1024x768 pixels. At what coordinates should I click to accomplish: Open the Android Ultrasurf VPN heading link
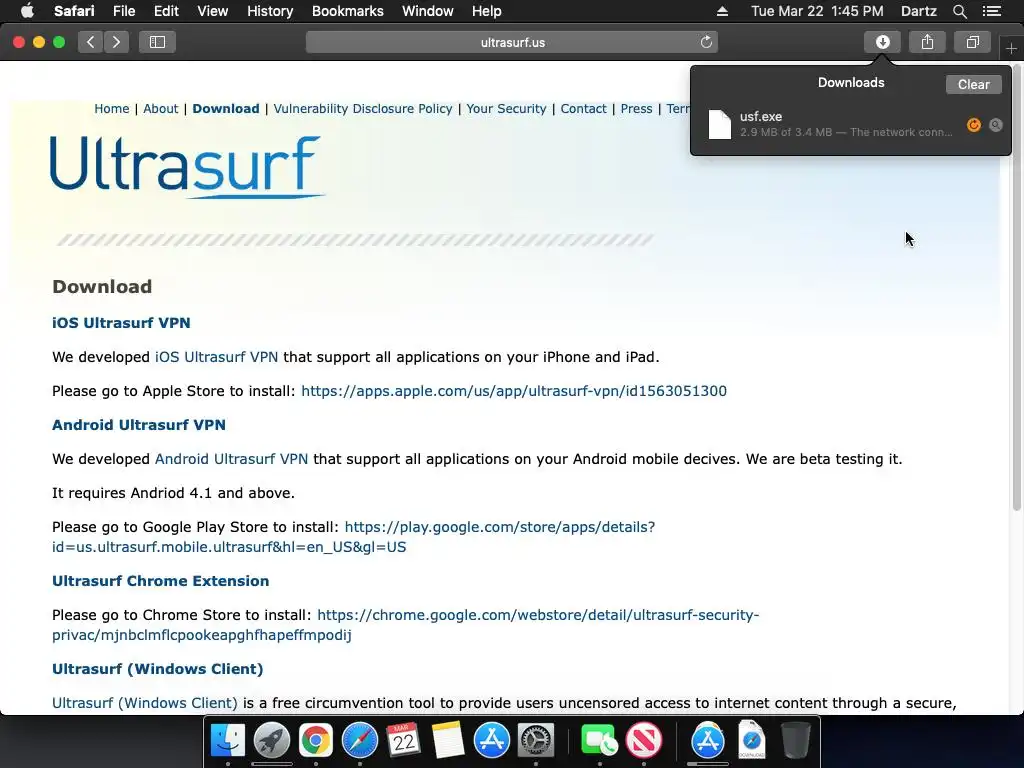pyautogui.click(x=138, y=424)
